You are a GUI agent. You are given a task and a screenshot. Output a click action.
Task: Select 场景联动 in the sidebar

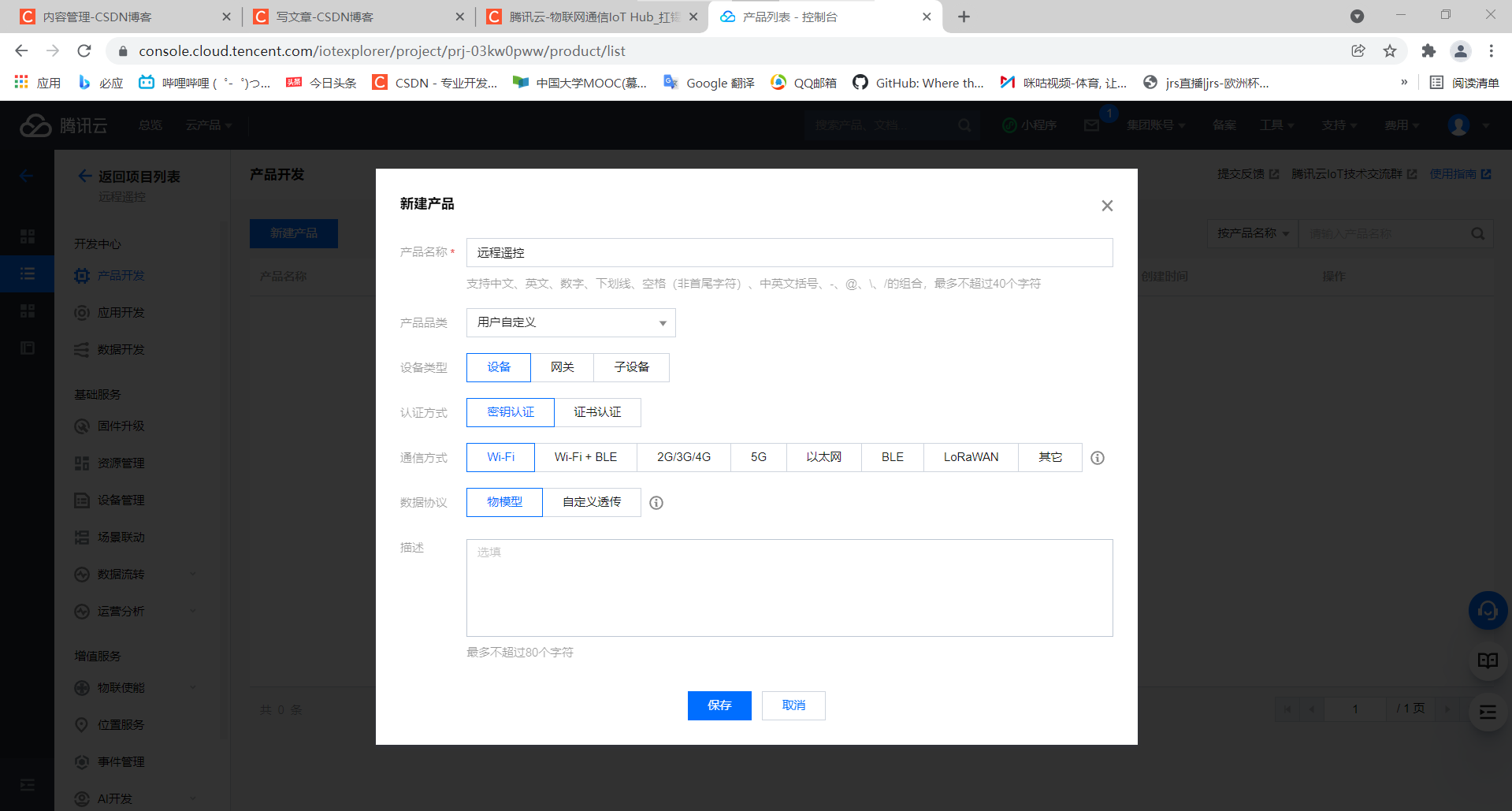pos(121,537)
